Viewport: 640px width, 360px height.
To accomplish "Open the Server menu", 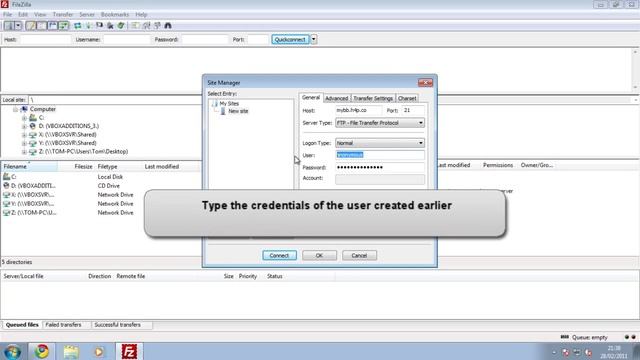I will 87,14.
